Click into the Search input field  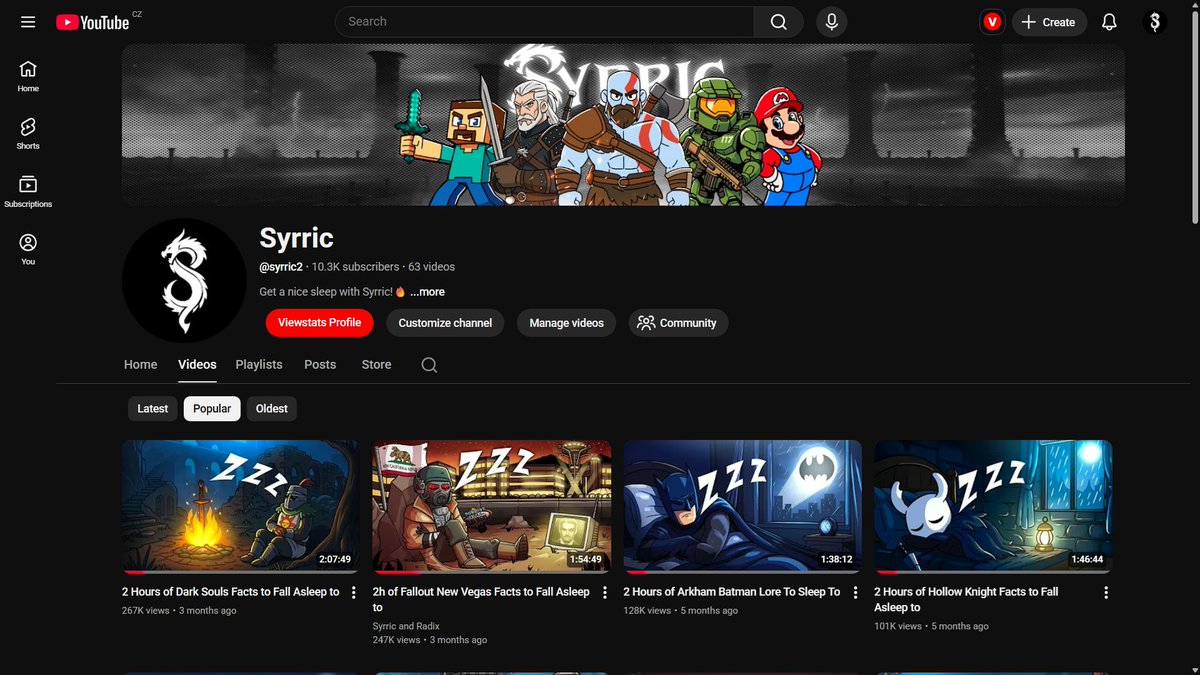(x=544, y=22)
